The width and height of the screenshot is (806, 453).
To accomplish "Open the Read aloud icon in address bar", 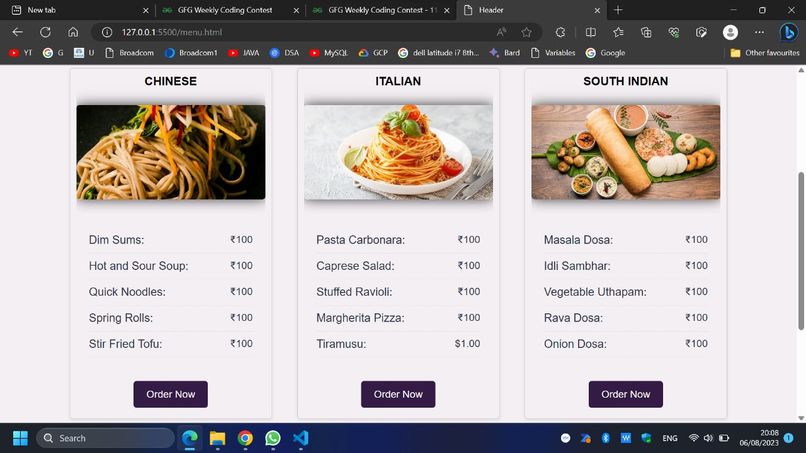I will (x=501, y=32).
